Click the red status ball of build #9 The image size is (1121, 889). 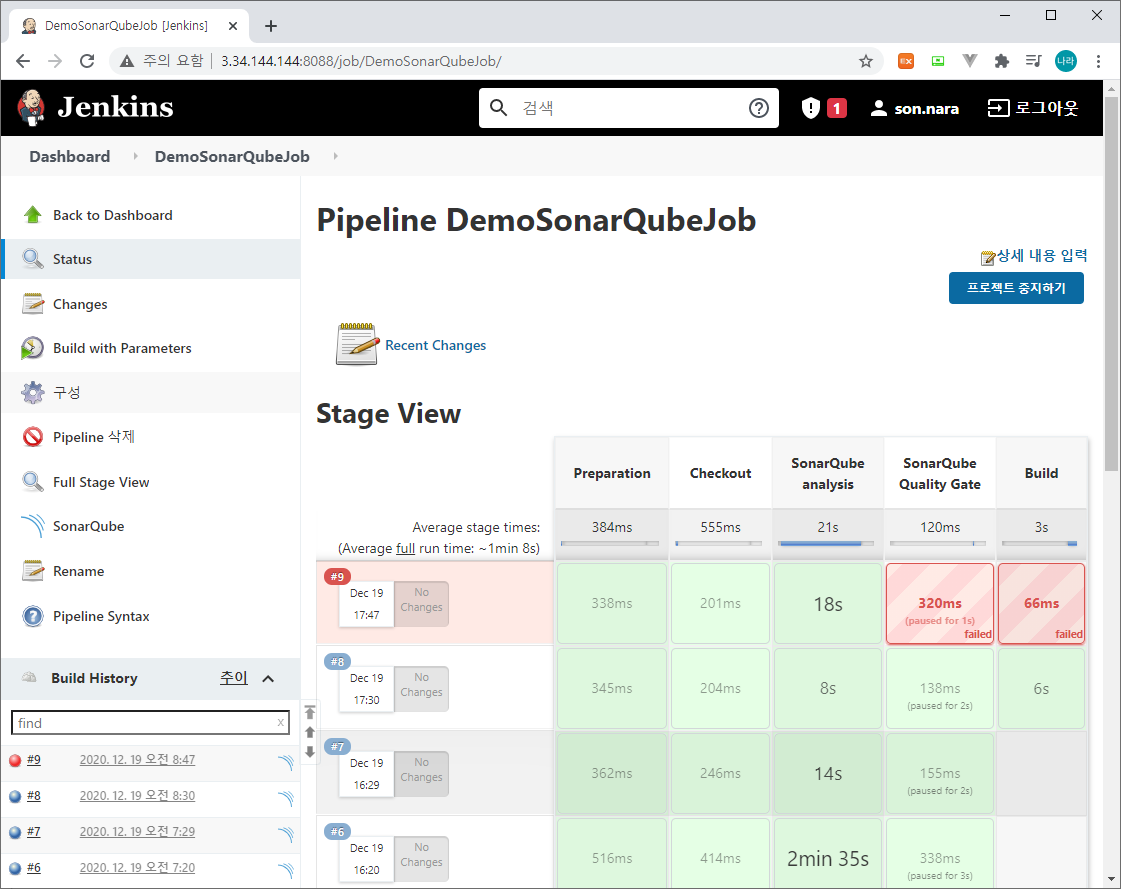pos(15,760)
